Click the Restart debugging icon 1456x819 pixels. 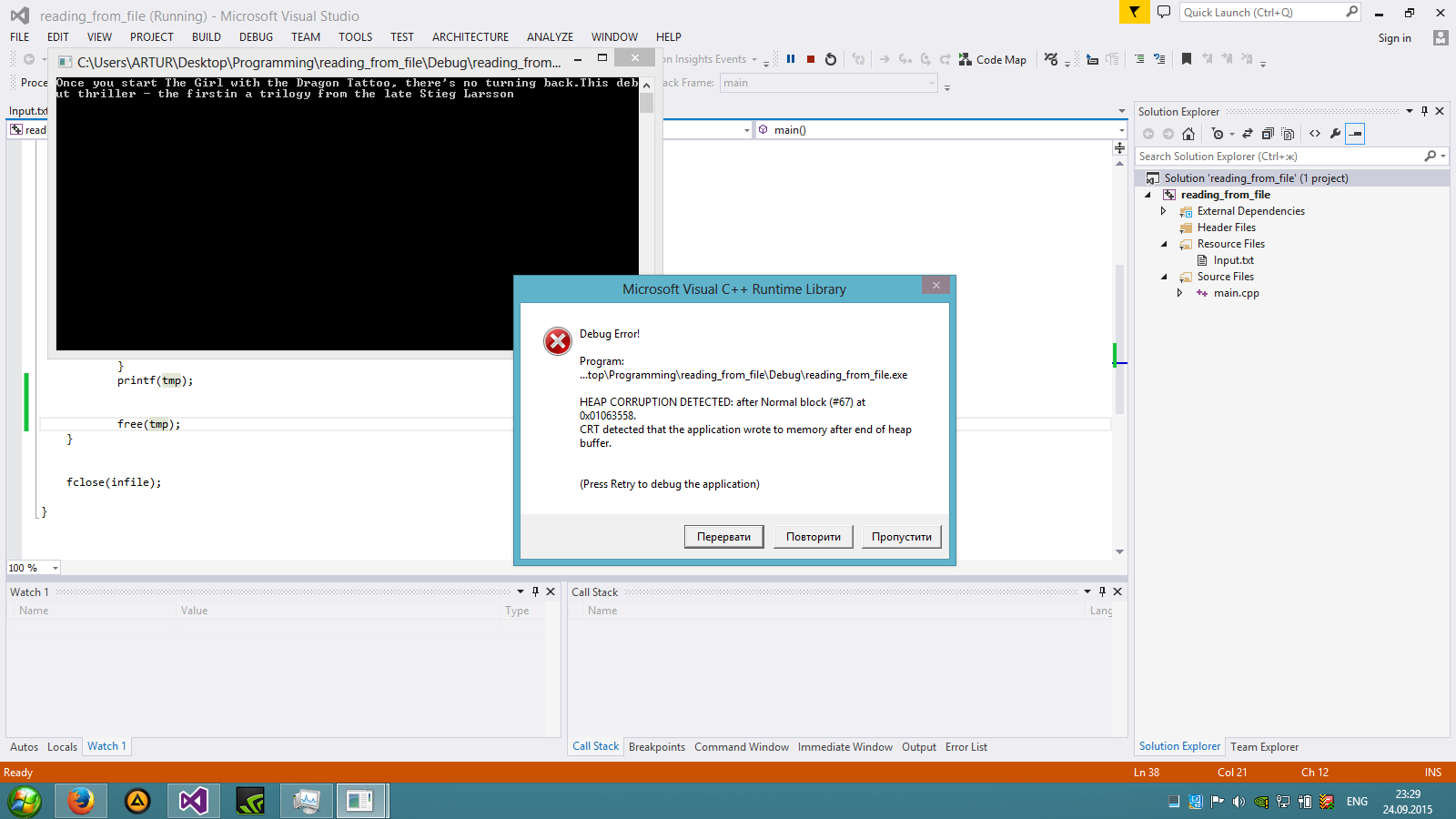830,59
